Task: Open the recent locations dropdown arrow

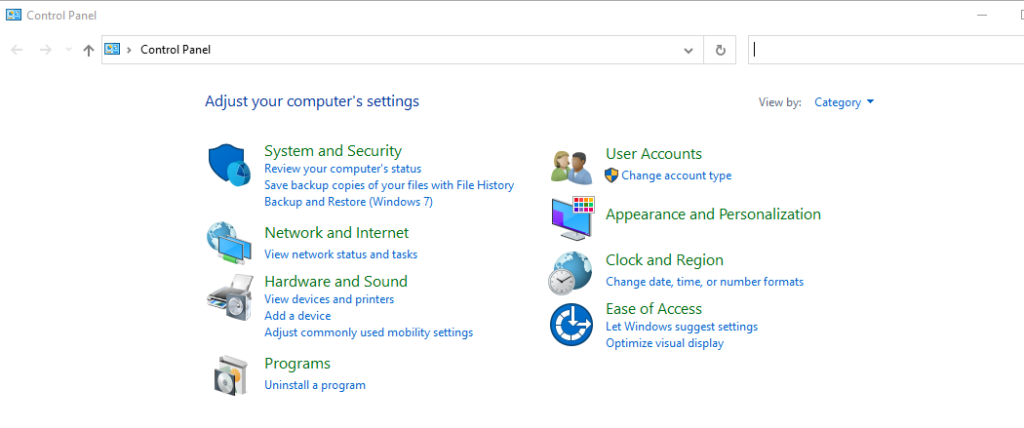Action: point(69,50)
